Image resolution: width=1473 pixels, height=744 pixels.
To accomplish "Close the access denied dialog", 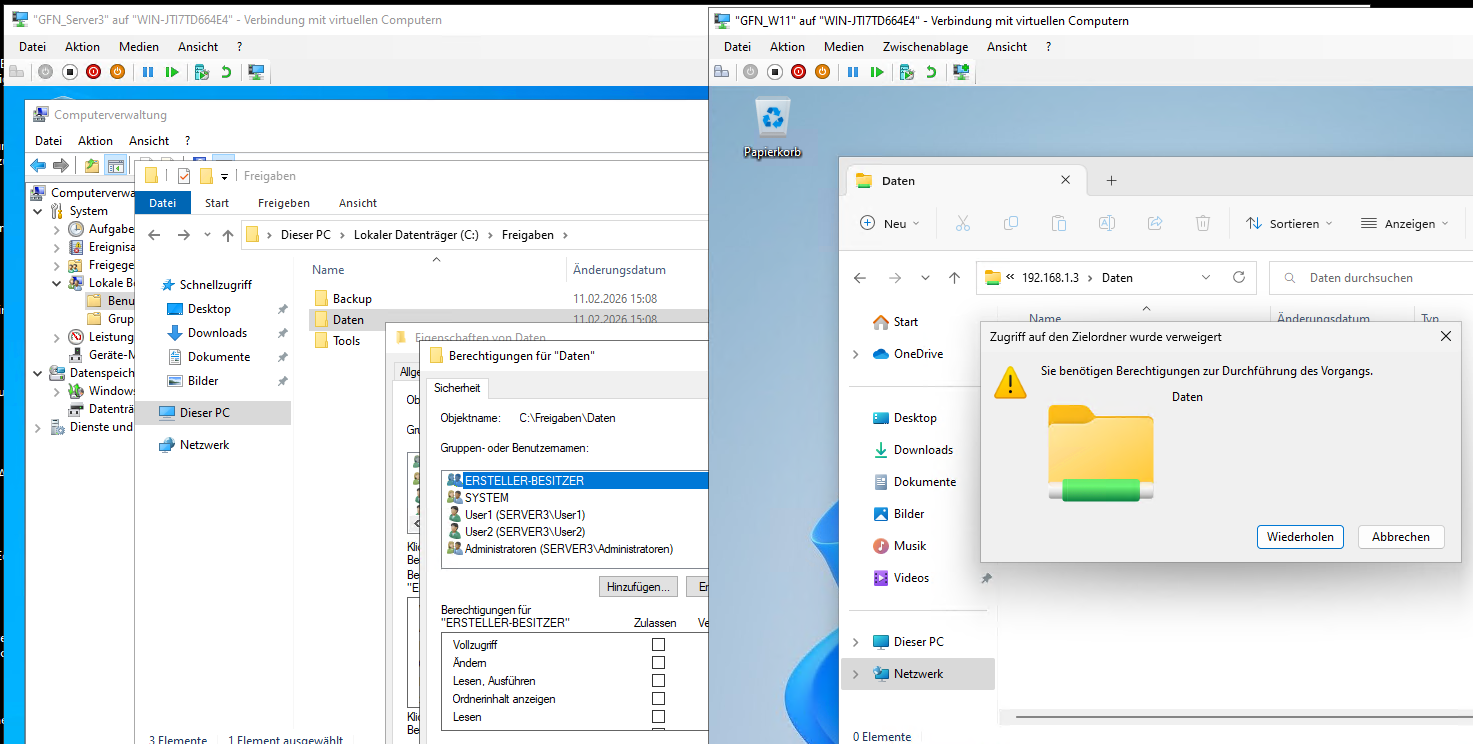I will (x=1446, y=337).
